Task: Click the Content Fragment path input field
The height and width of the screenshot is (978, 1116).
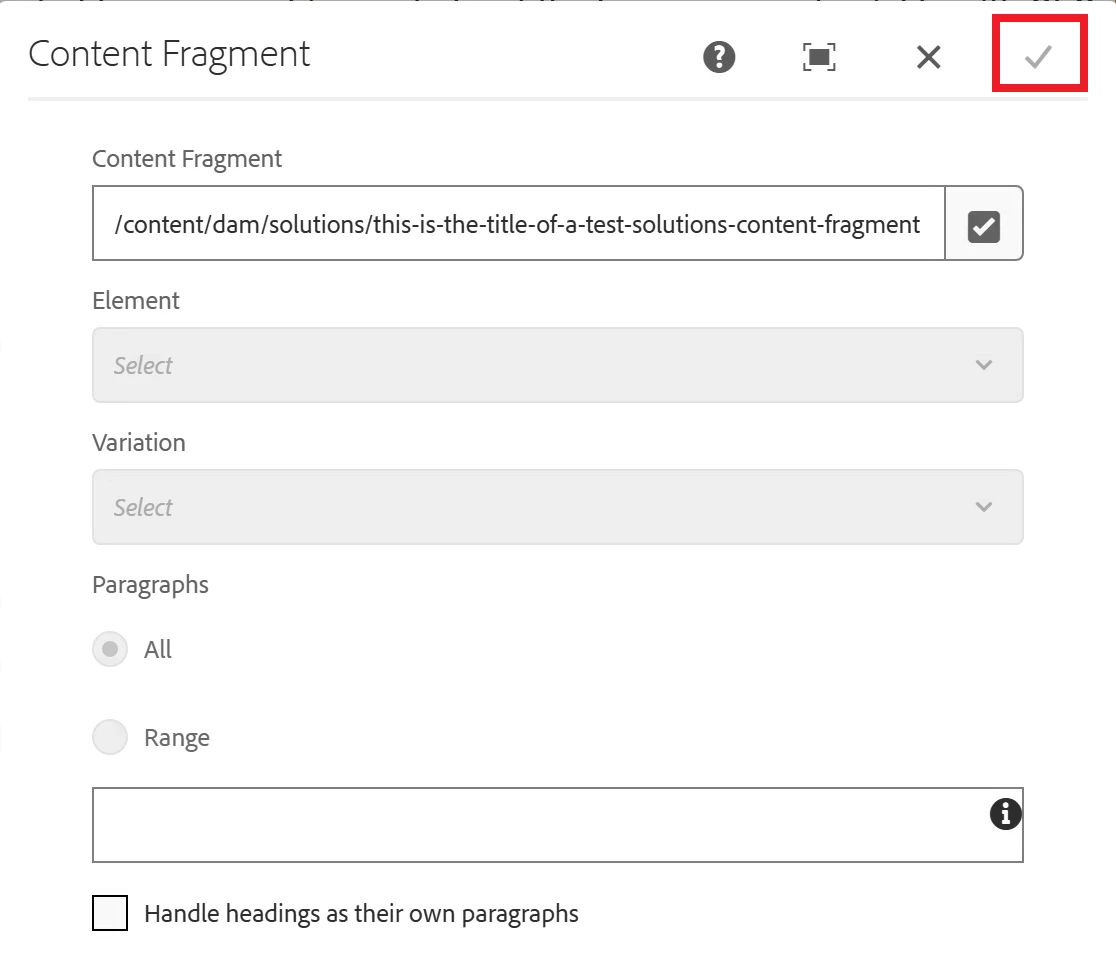Action: click(x=519, y=224)
